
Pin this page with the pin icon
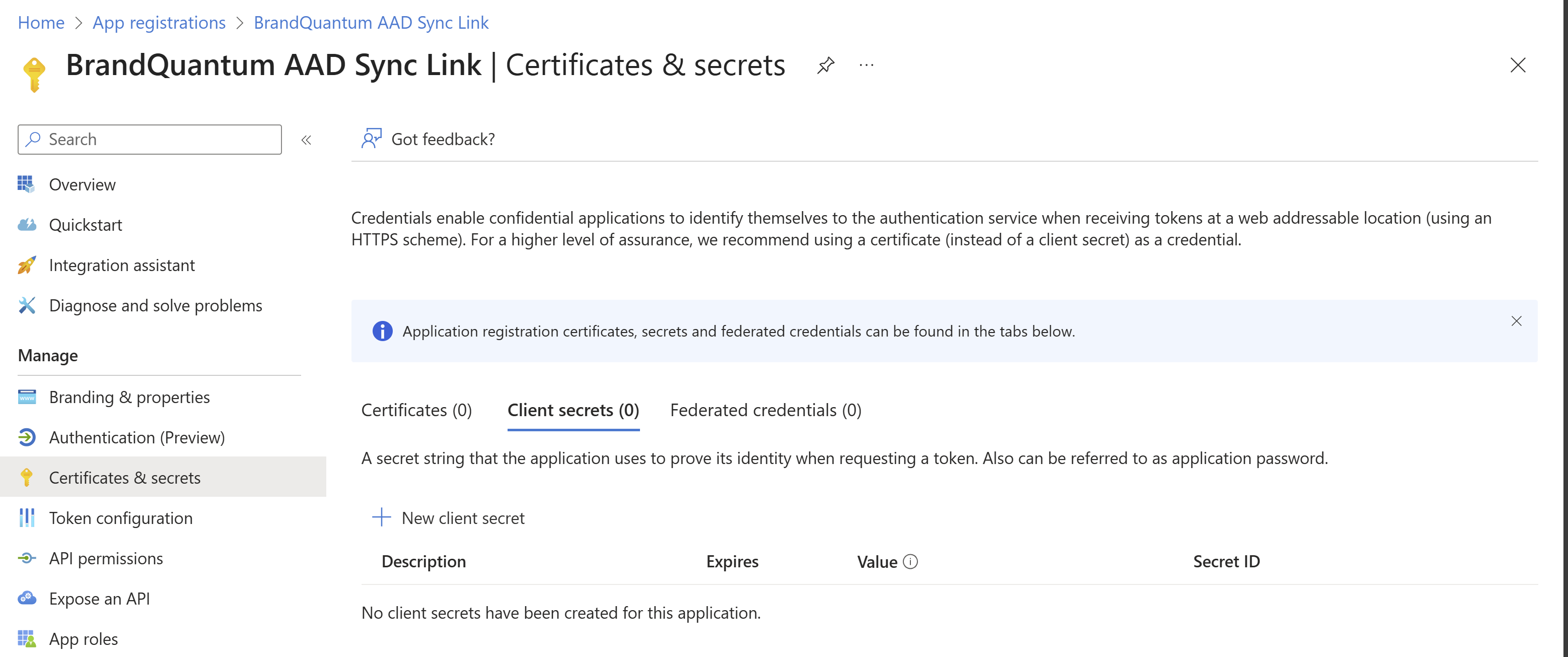[x=825, y=65]
